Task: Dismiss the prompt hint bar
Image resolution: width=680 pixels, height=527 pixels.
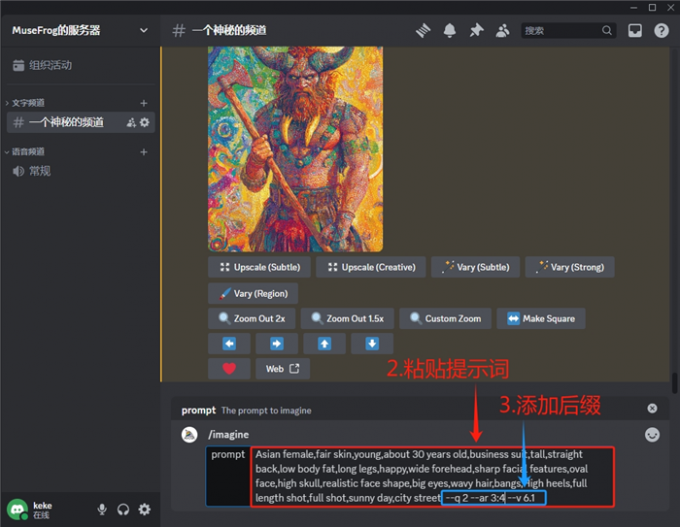Action: [x=652, y=409]
